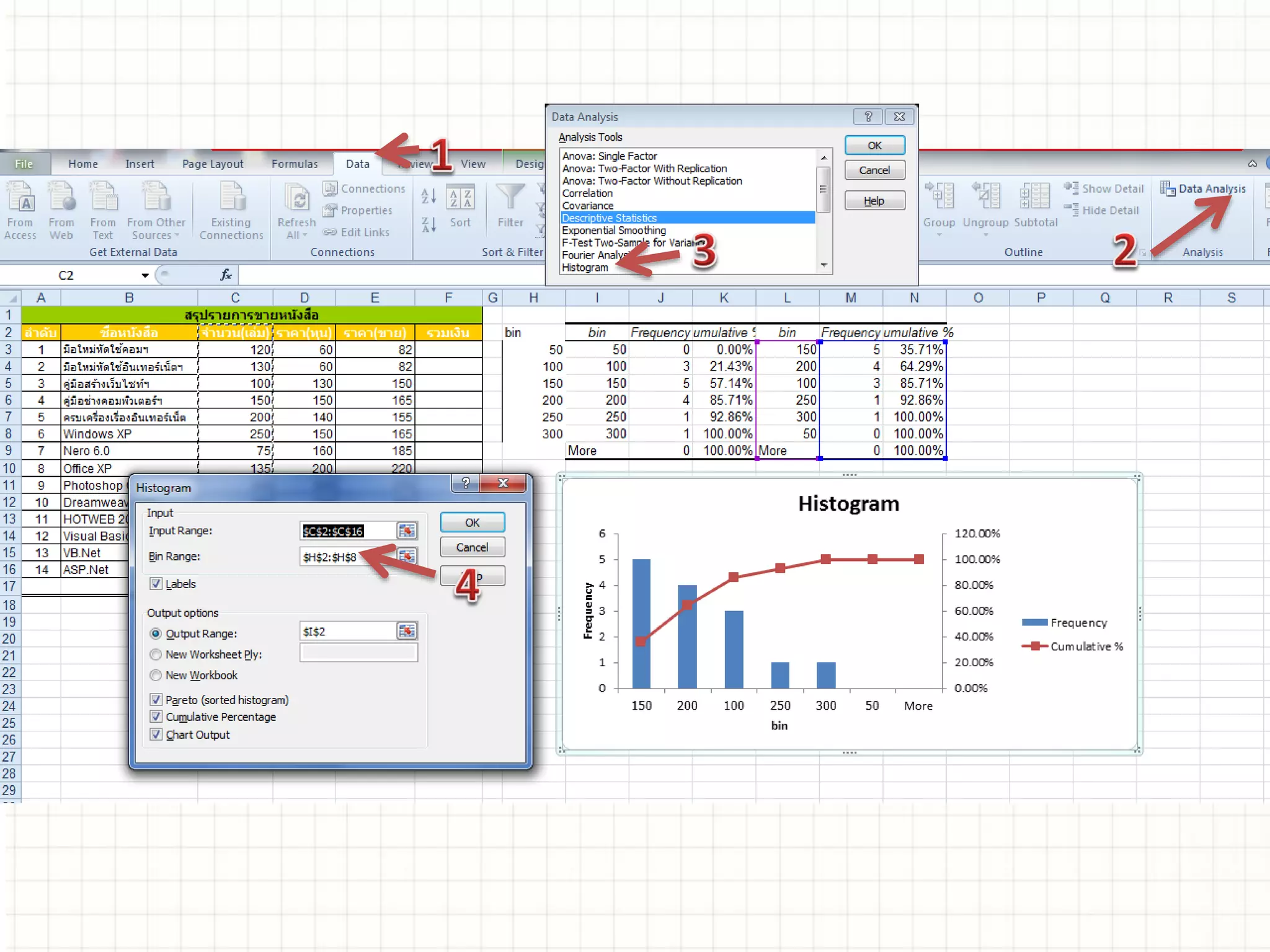Open the Name Box dropdown arrow

click(x=145, y=275)
